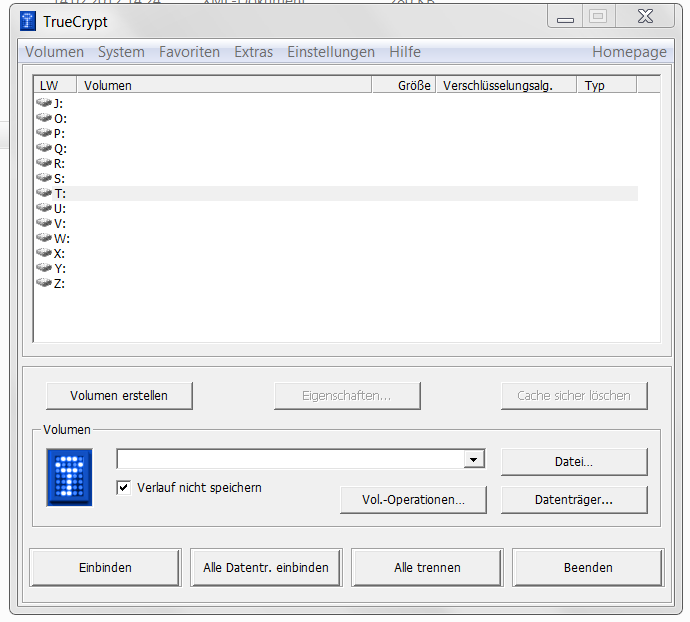690x622 pixels.
Task: Click the TrueCrypt title bar key icon
Action: 28,21
